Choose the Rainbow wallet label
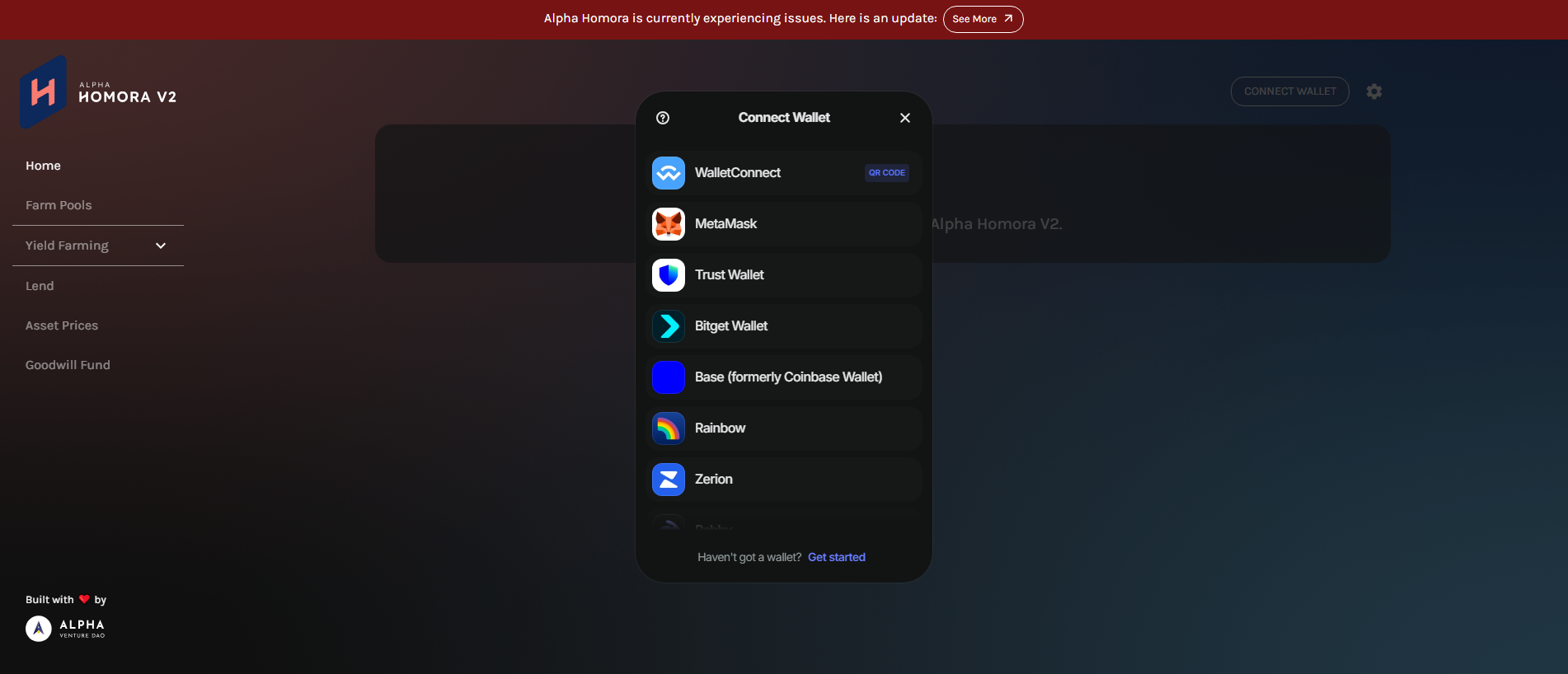Image resolution: width=1568 pixels, height=674 pixels. point(720,428)
